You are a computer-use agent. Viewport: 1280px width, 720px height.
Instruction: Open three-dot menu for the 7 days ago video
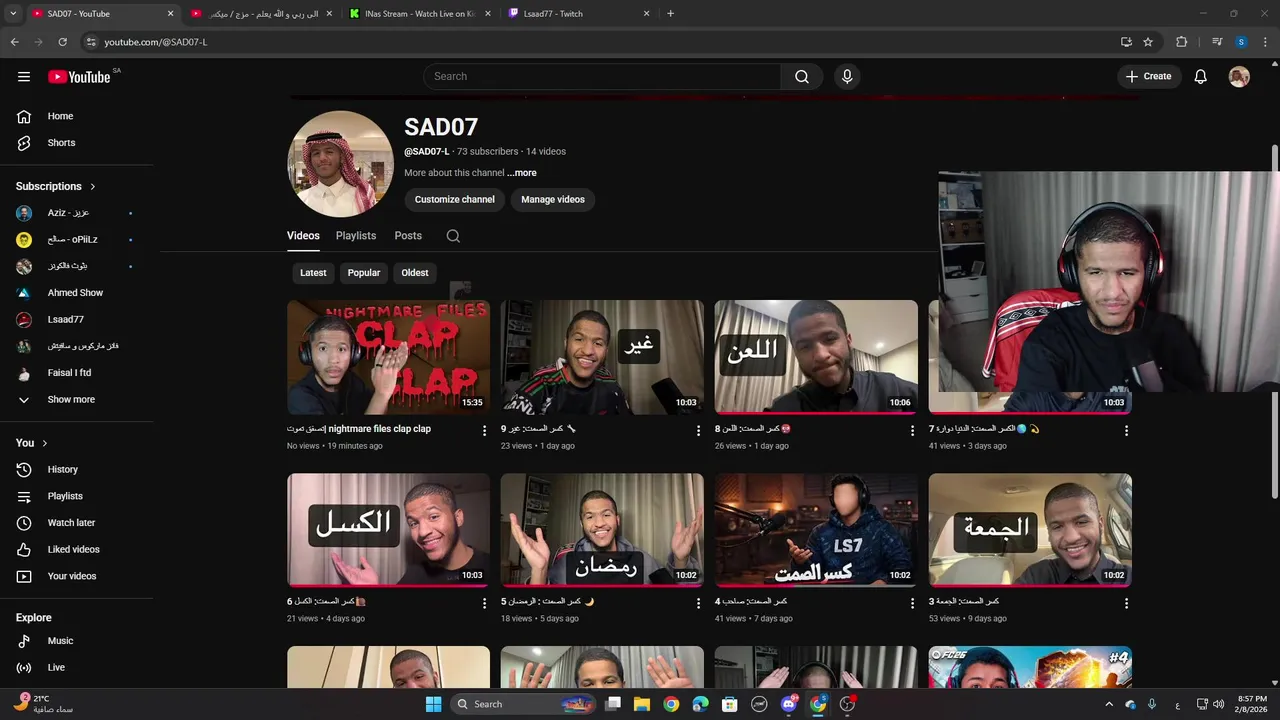[912, 604]
